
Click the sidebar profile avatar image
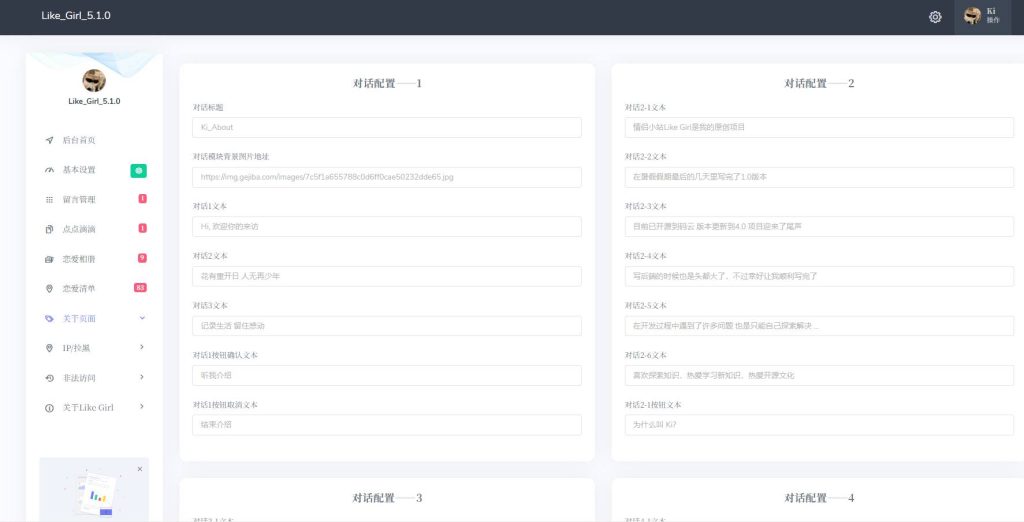point(94,80)
